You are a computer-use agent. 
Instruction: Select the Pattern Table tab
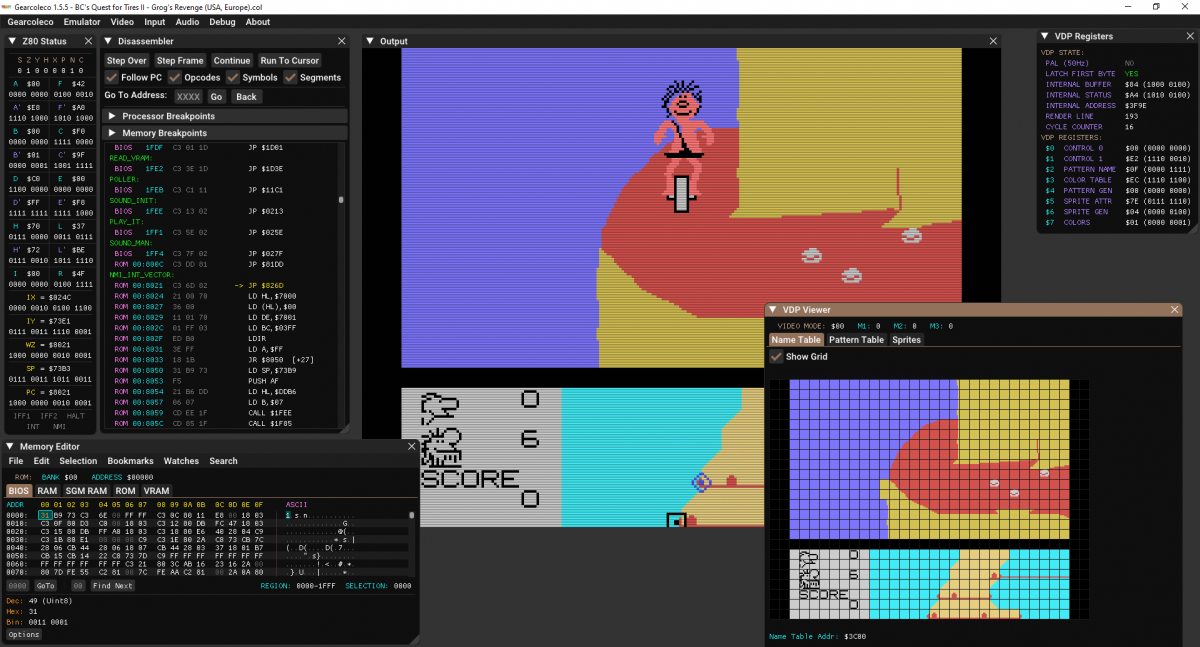pyautogui.click(x=856, y=340)
